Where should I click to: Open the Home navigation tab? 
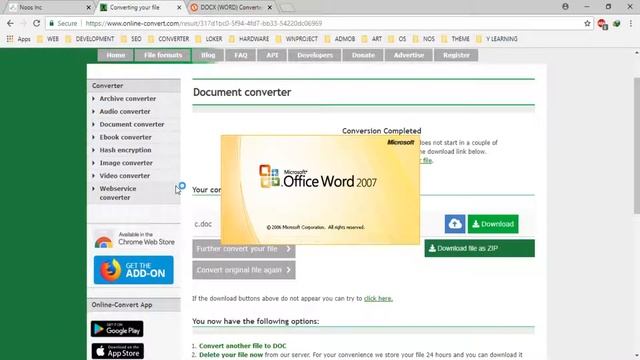click(x=116, y=55)
